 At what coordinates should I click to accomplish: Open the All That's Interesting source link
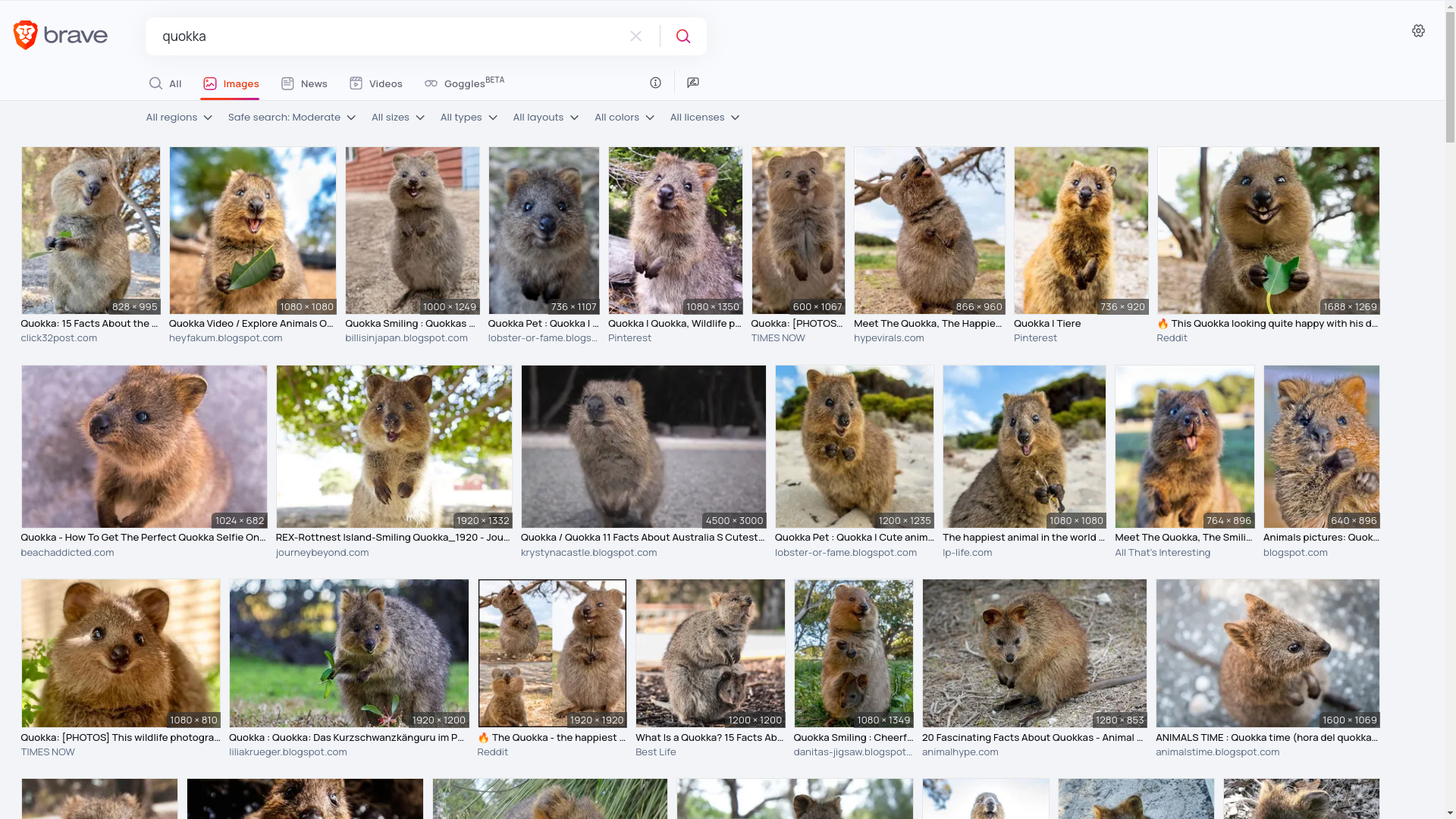click(1163, 553)
